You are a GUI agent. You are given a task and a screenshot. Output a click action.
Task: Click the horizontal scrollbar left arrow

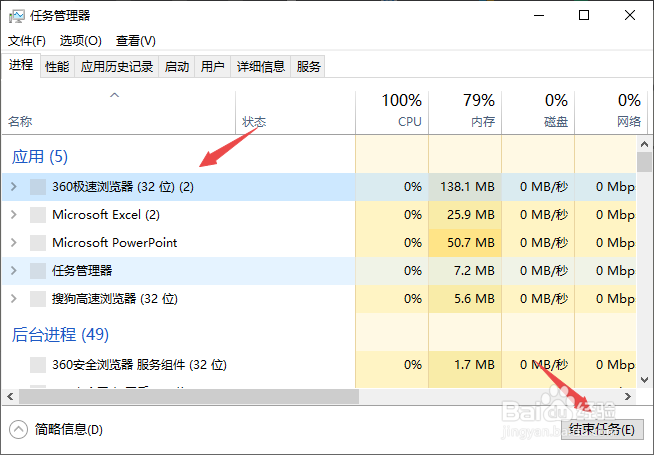(x=10, y=397)
